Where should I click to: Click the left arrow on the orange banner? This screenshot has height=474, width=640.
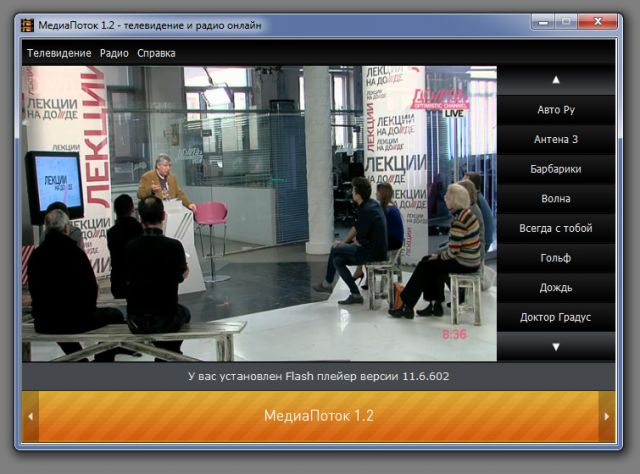[x=31, y=416]
